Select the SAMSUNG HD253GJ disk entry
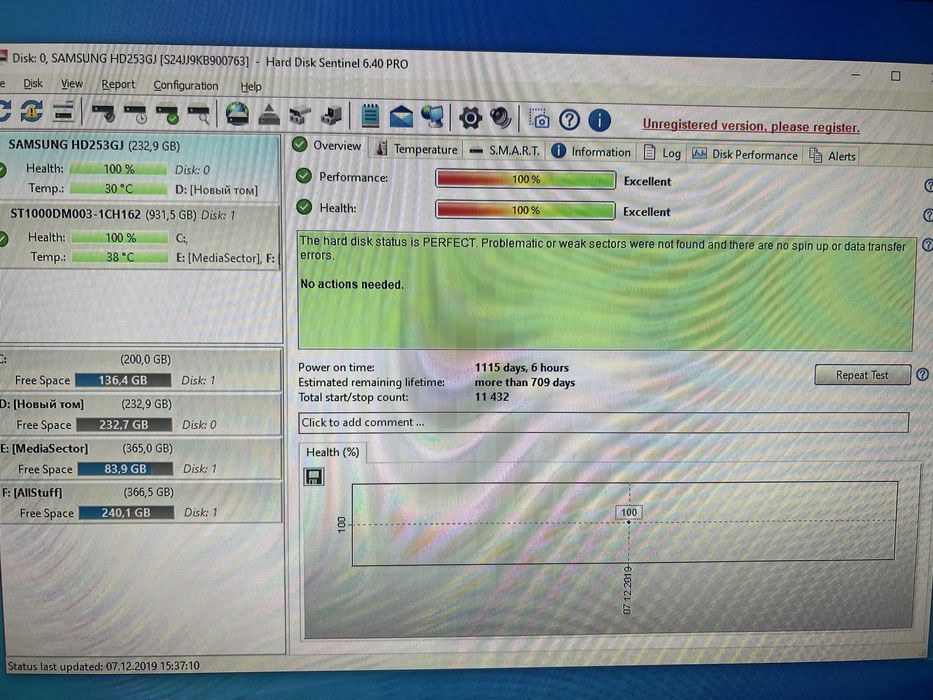 (140, 167)
